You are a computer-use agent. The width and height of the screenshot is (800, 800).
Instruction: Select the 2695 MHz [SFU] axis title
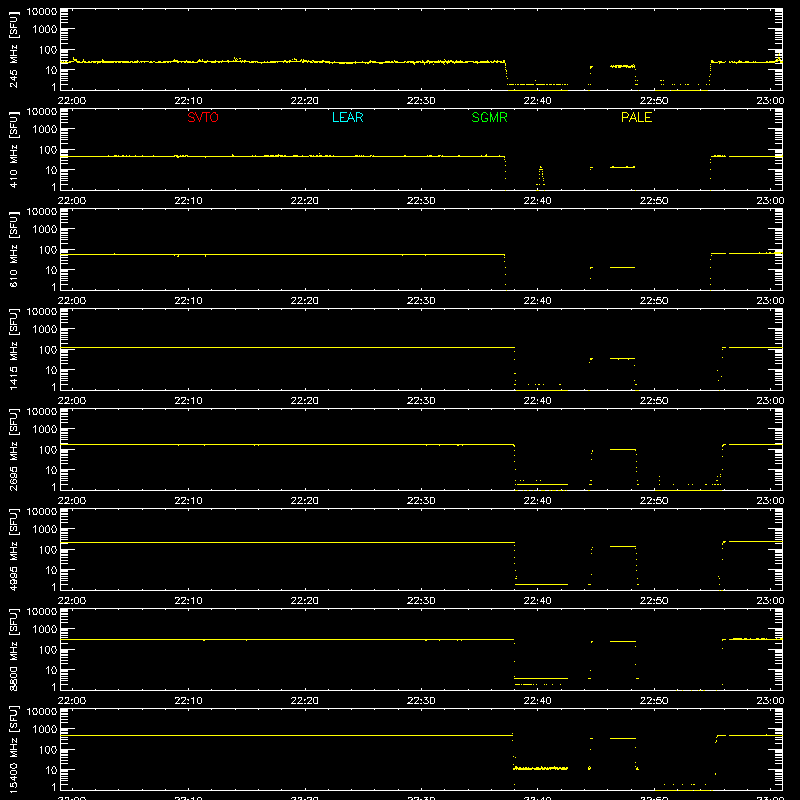[14, 449]
